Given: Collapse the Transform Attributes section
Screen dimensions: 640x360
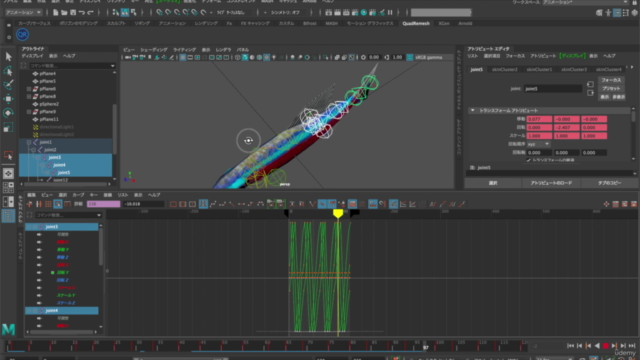Looking at the screenshot, I should (472, 110).
